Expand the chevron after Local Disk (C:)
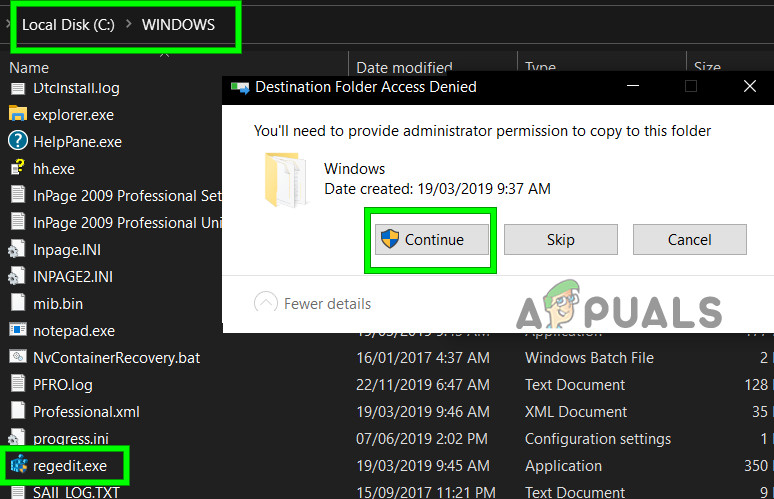Screen dimensions: 774x499 click(x=128, y=24)
